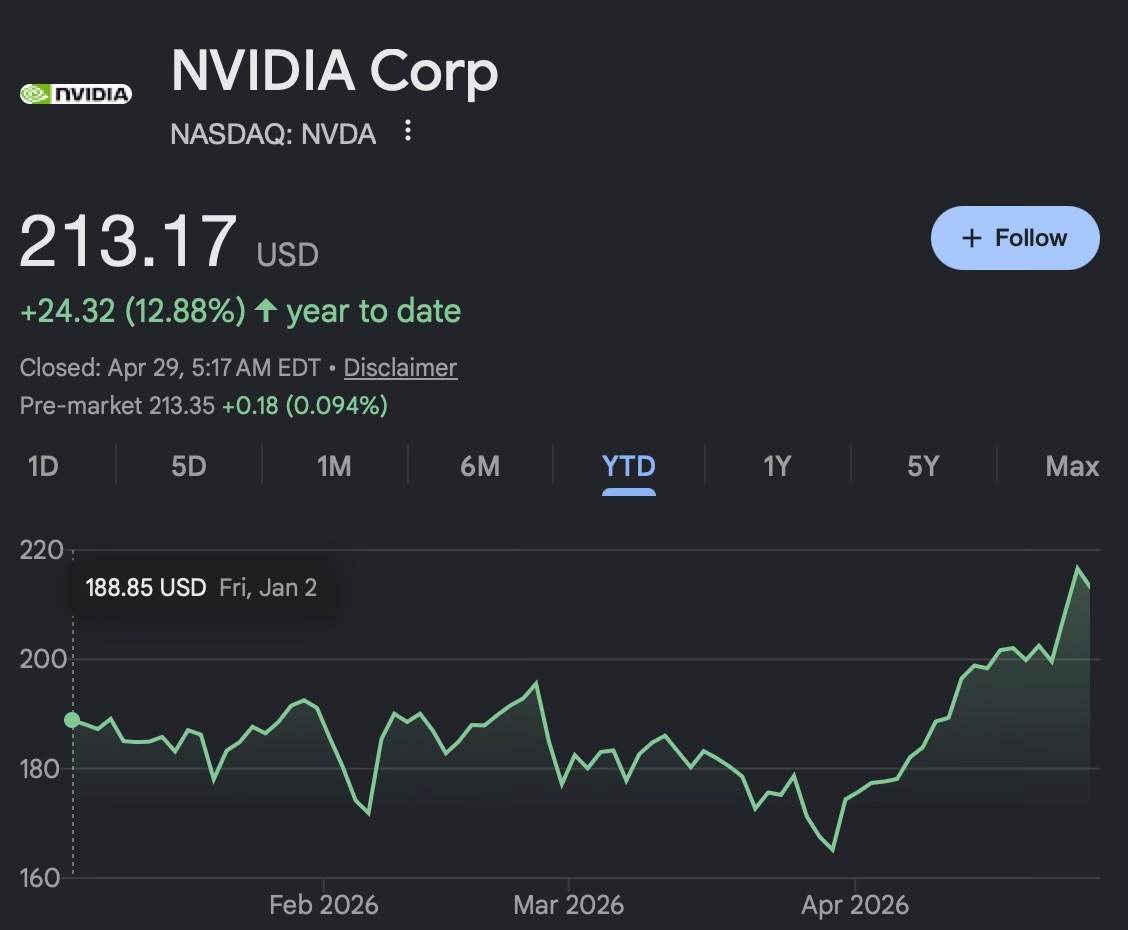Click the chart peak near 216
The height and width of the screenshot is (930, 1128).
1077,568
